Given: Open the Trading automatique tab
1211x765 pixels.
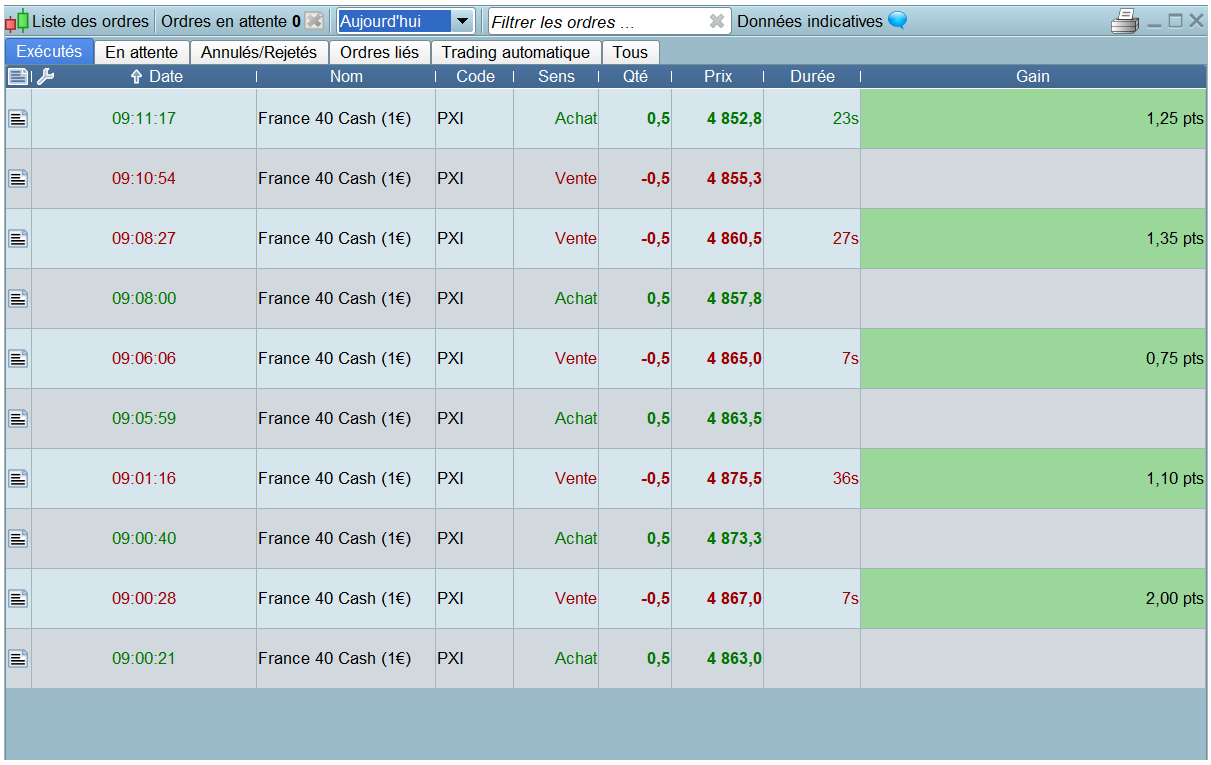Looking at the screenshot, I should pos(516,52).
